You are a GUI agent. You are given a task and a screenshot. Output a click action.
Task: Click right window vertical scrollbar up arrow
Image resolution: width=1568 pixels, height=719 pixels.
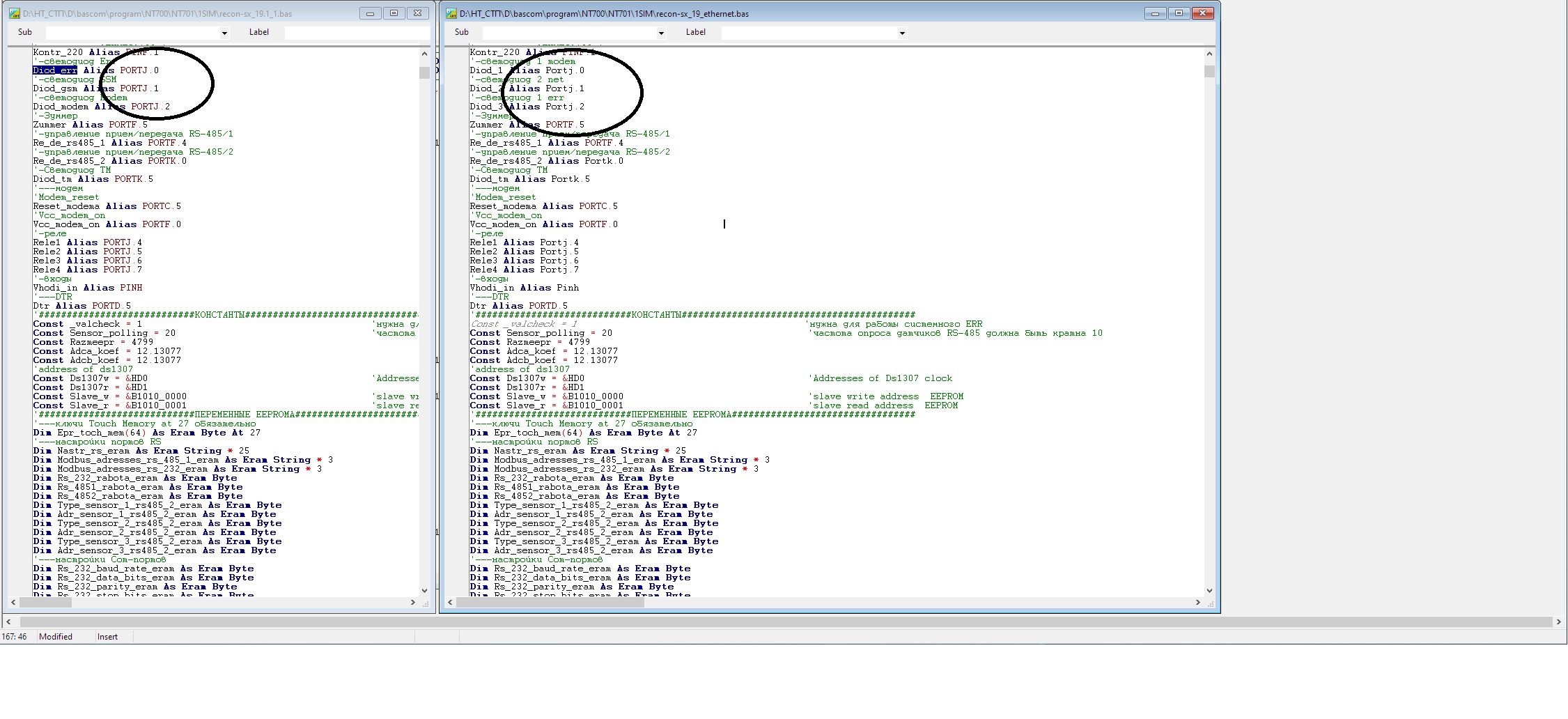point(1209,54)
